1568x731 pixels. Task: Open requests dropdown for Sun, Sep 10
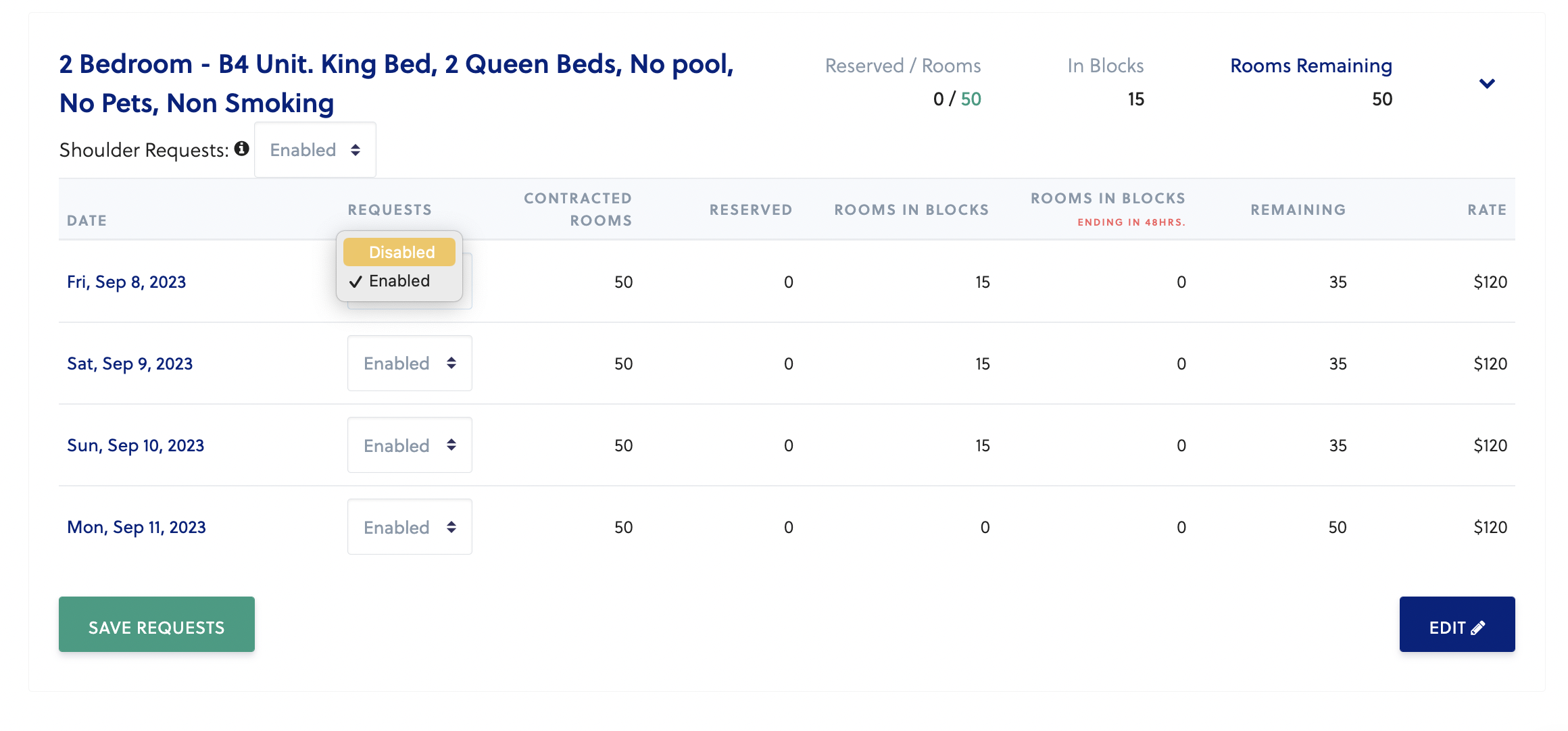[410, 445]
